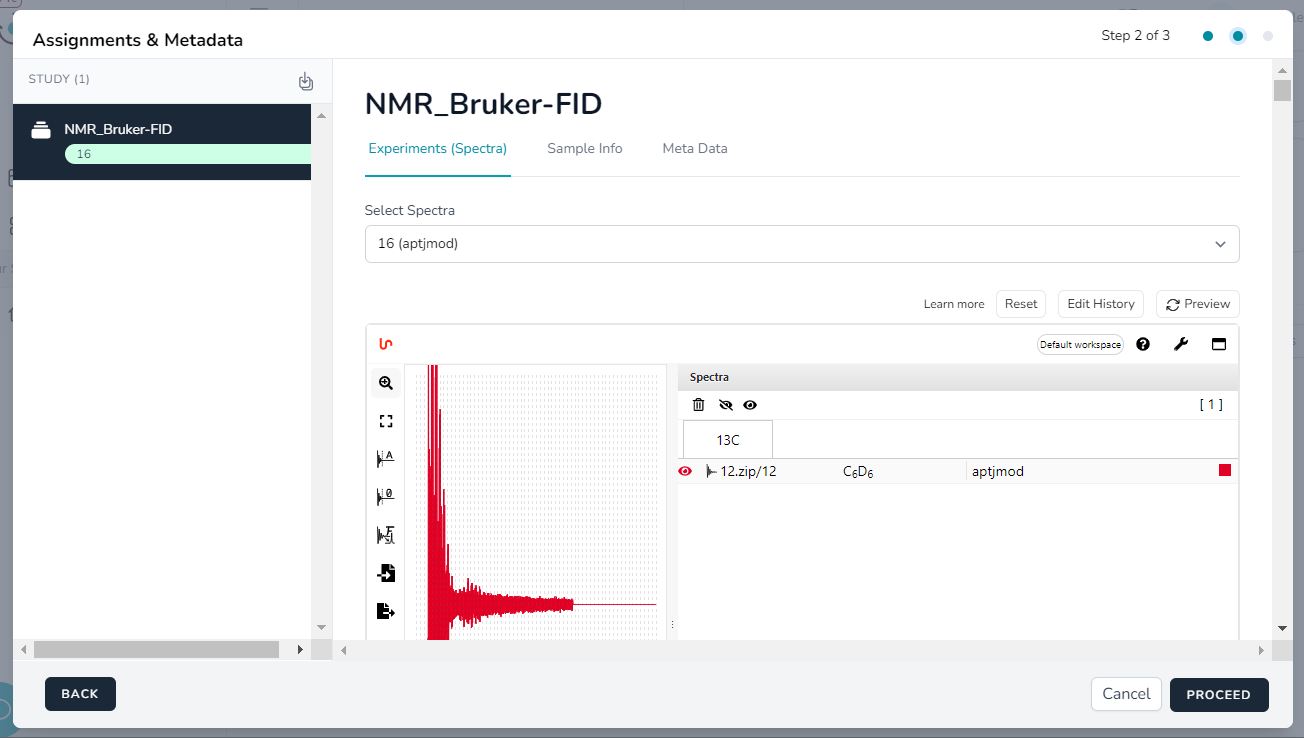1304x738 pixels.
Task: Open NMRium general settings via wrench icon
Action: pyautogui.click(x=1181, y=344)
